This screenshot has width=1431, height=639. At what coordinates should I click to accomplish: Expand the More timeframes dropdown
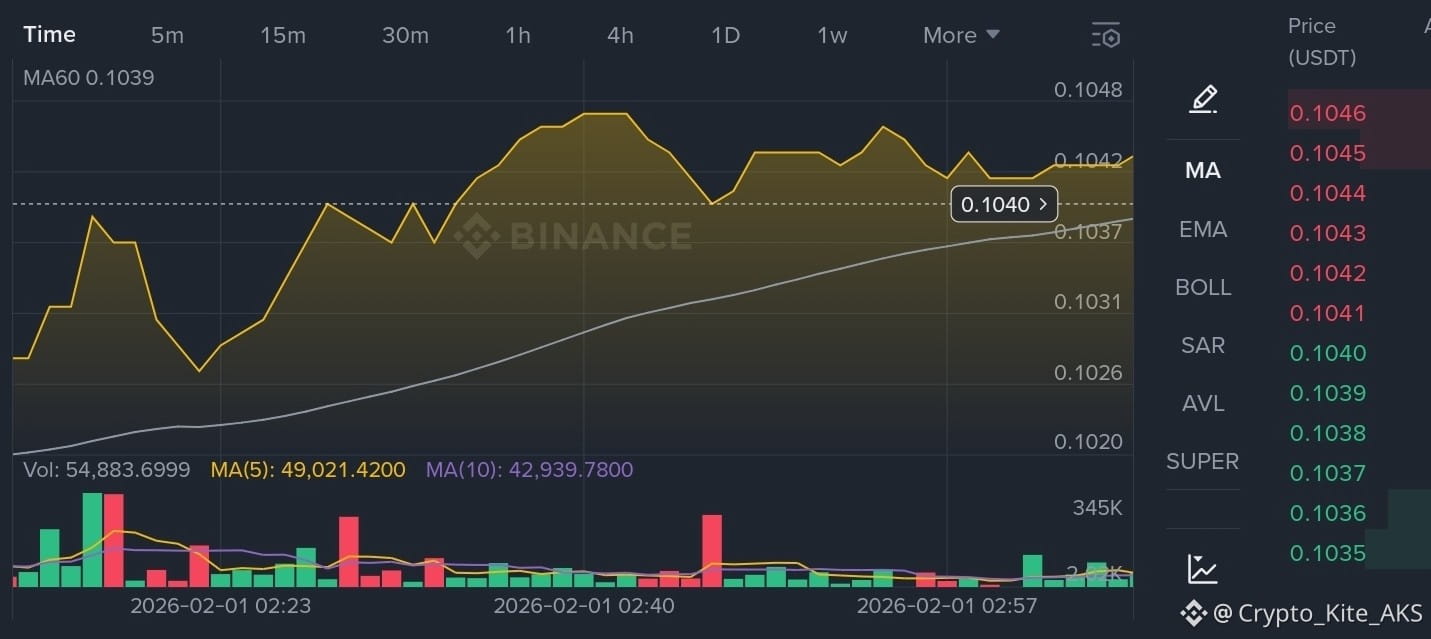961,36
